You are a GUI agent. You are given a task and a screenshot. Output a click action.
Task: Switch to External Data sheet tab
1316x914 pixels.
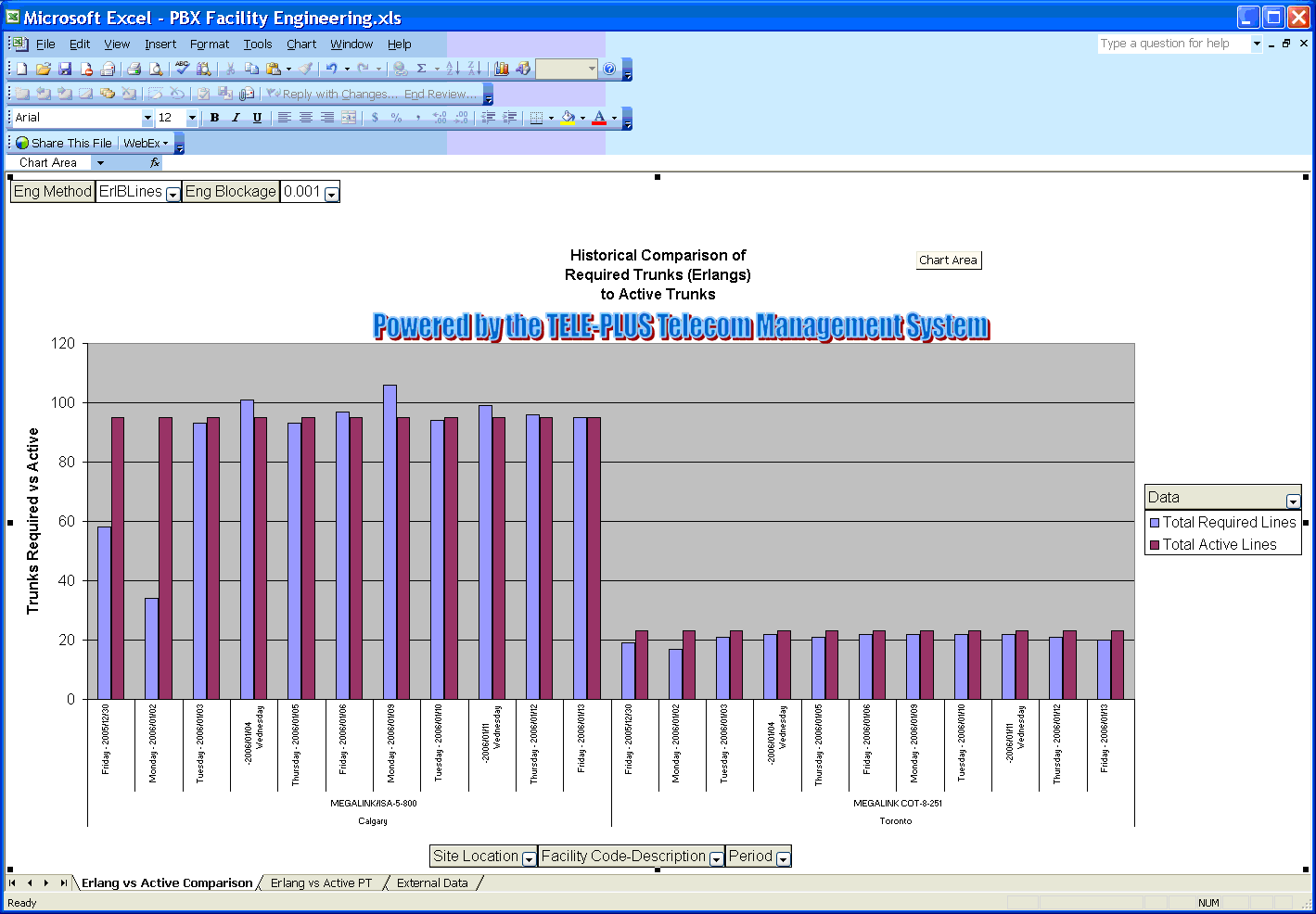coord(432,883)
